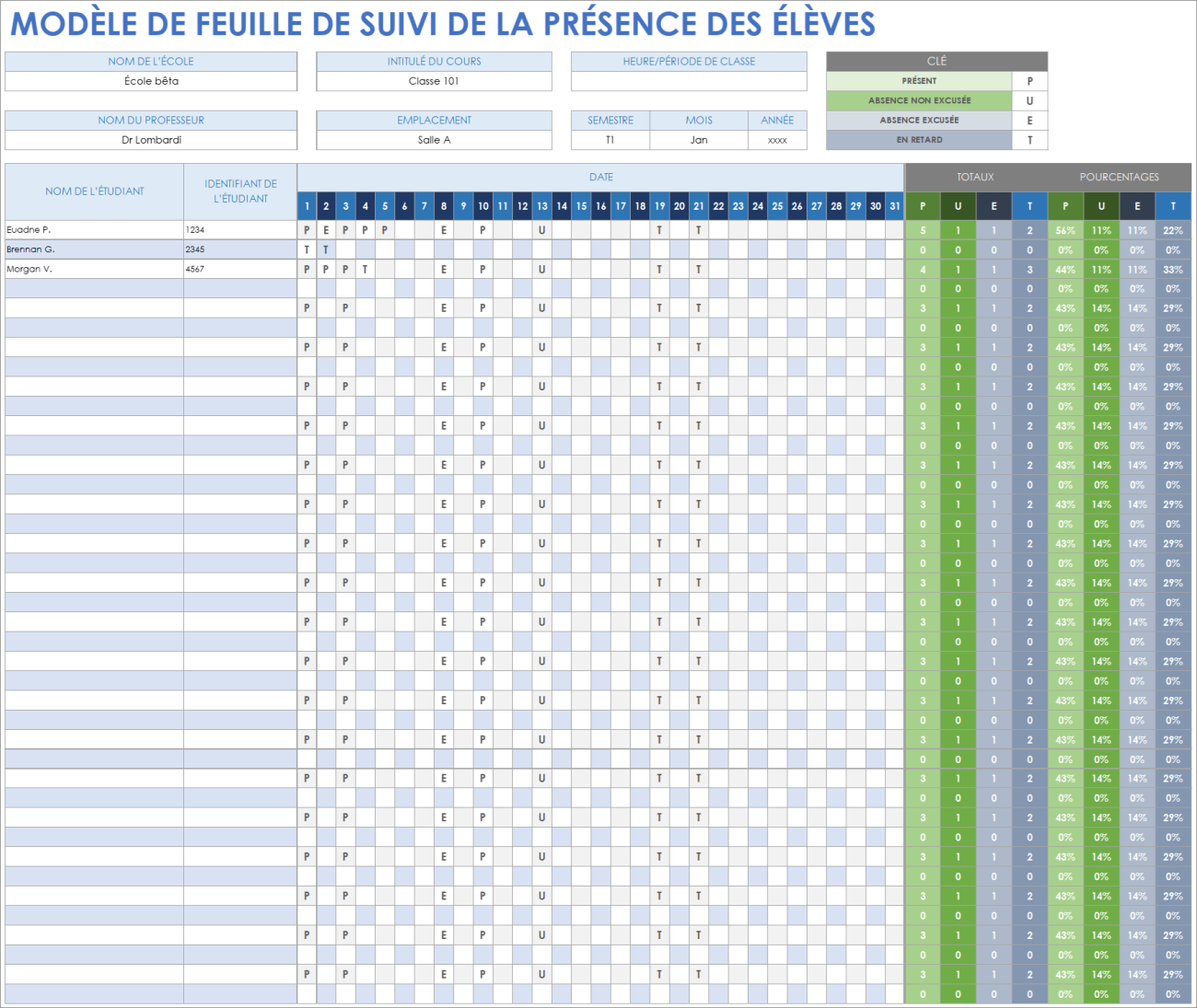Select the xxxx year placeholder cell
This screenshot has width=1197, height=1008.
pyautogui.click(x=778, y=140)
